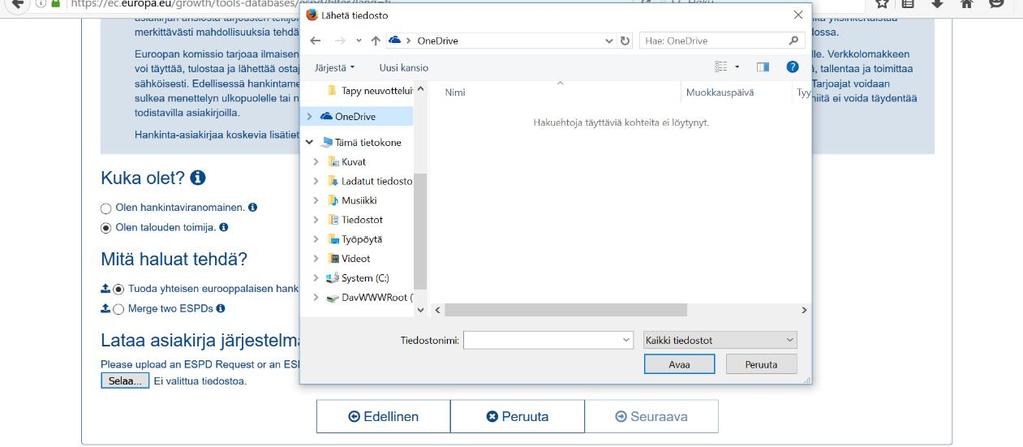Click the tree scrollbar down arrow
Viewport: 1023px width, 447px height.
pos(420,310)
